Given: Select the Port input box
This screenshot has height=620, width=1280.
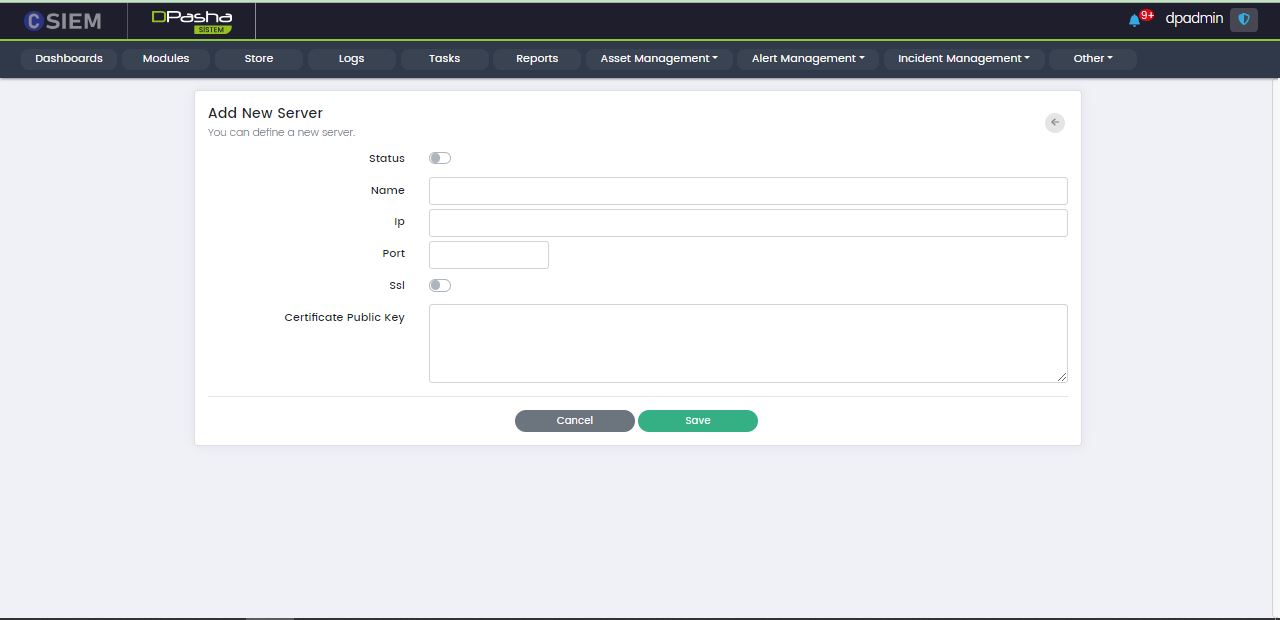Looking at the screenshot, I should (489, 255).
